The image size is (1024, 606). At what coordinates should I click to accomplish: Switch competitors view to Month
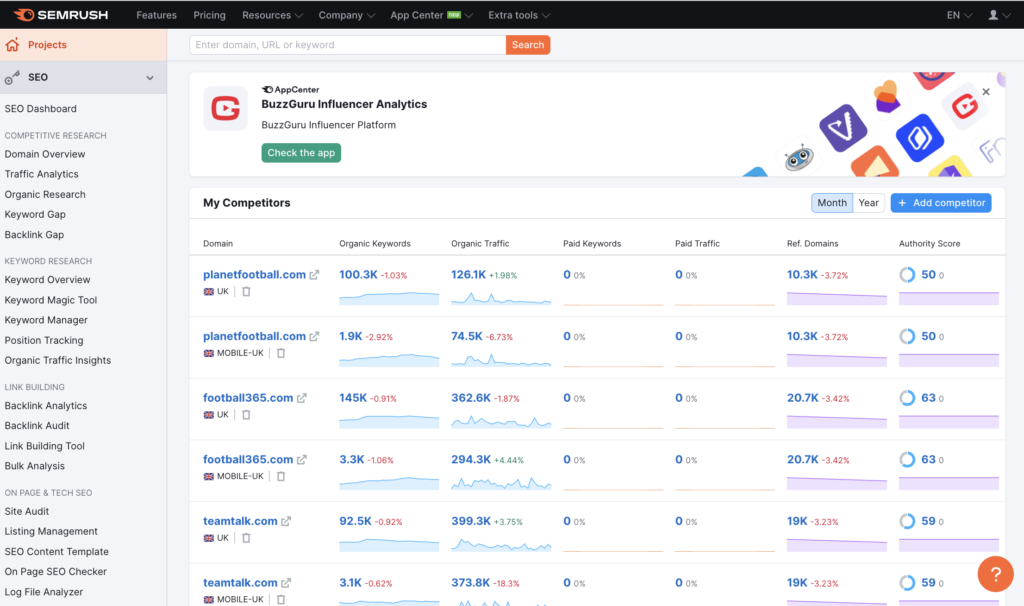[832, 202]
